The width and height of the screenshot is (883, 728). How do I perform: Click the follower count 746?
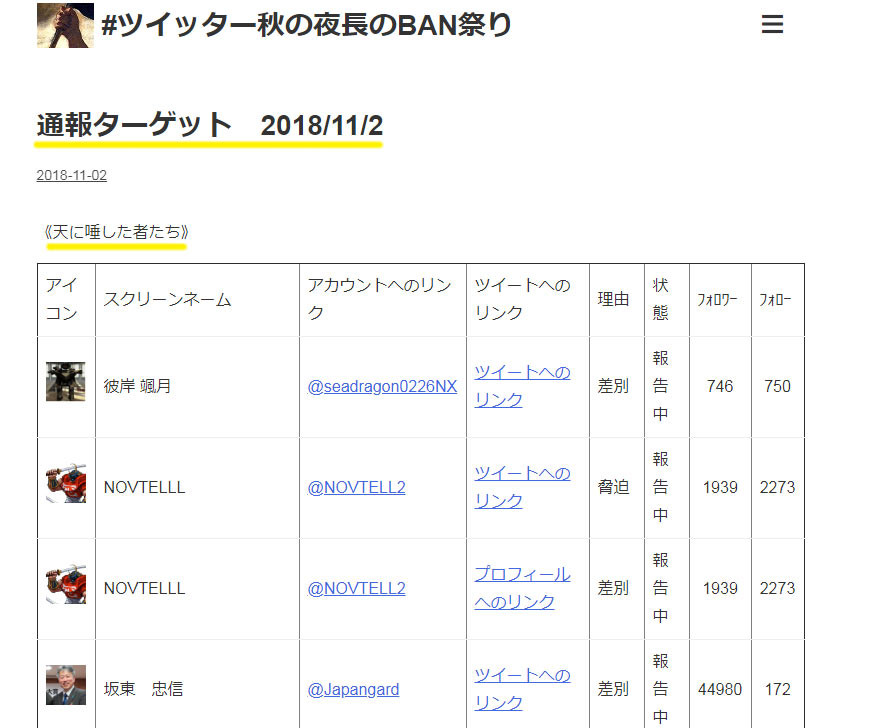click(720, 386)
